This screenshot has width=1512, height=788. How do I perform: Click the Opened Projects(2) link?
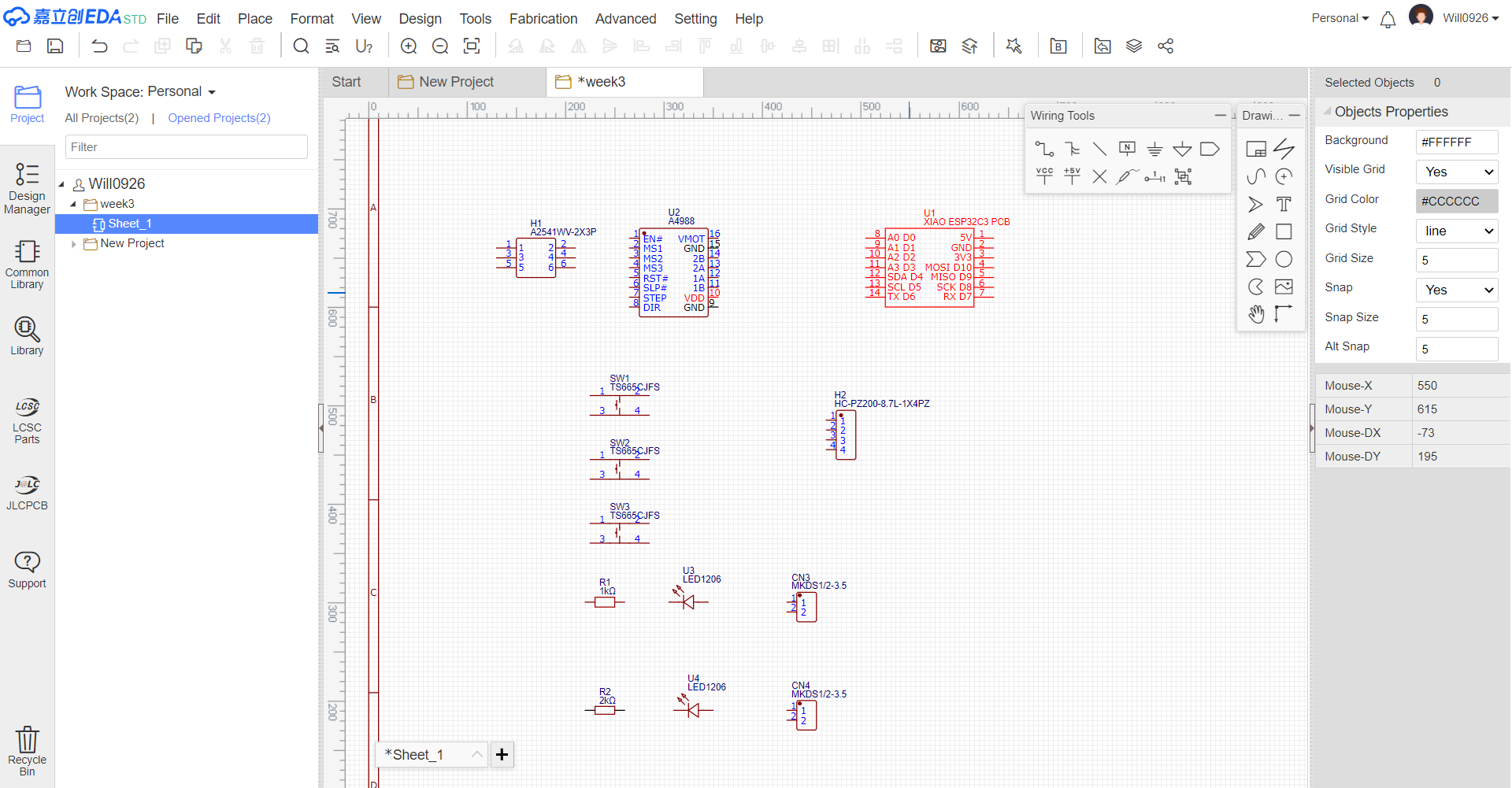pyautogui.click(x=219, y=118)
